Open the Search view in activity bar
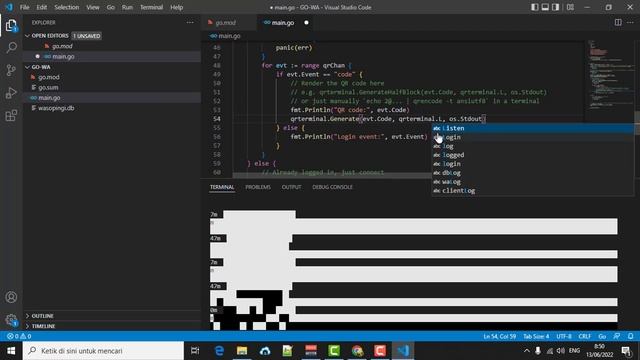 coord(11,48)
